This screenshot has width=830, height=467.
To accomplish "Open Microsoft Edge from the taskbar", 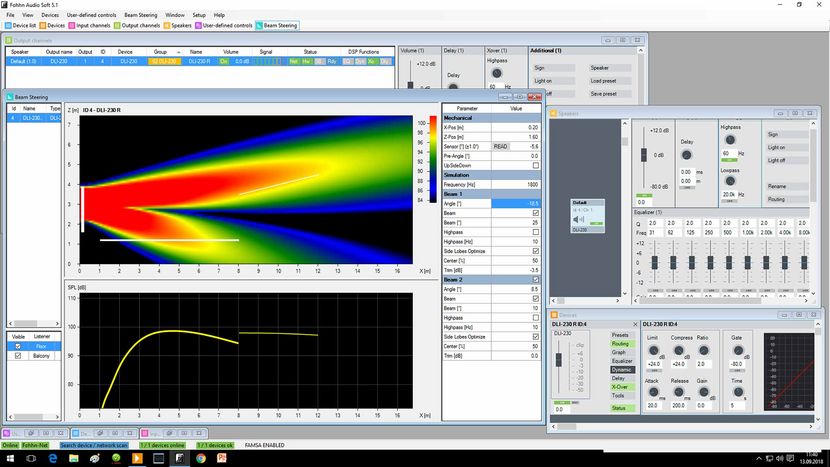I will click(x=52, y=459).
